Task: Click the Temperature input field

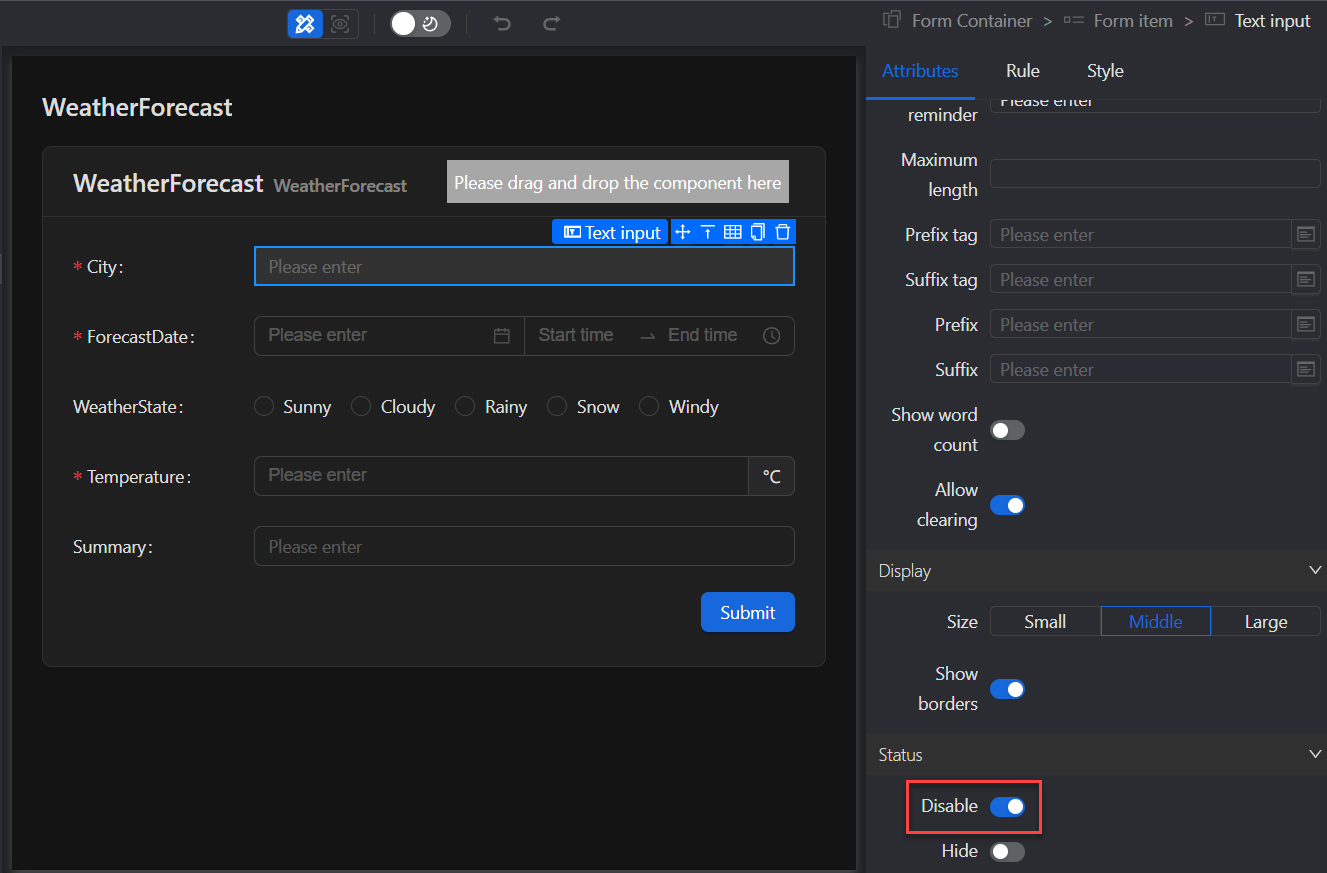Action: click(501, 476)
